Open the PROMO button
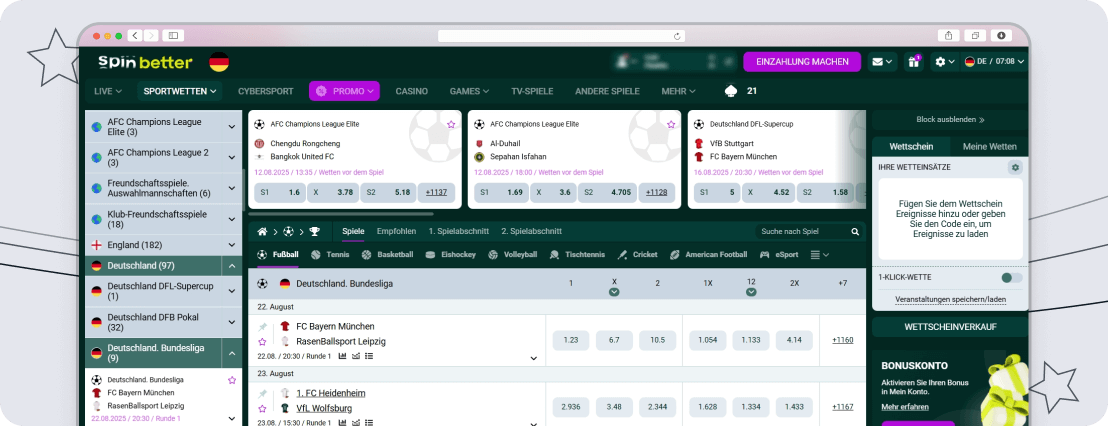 (x=344, y=91)
